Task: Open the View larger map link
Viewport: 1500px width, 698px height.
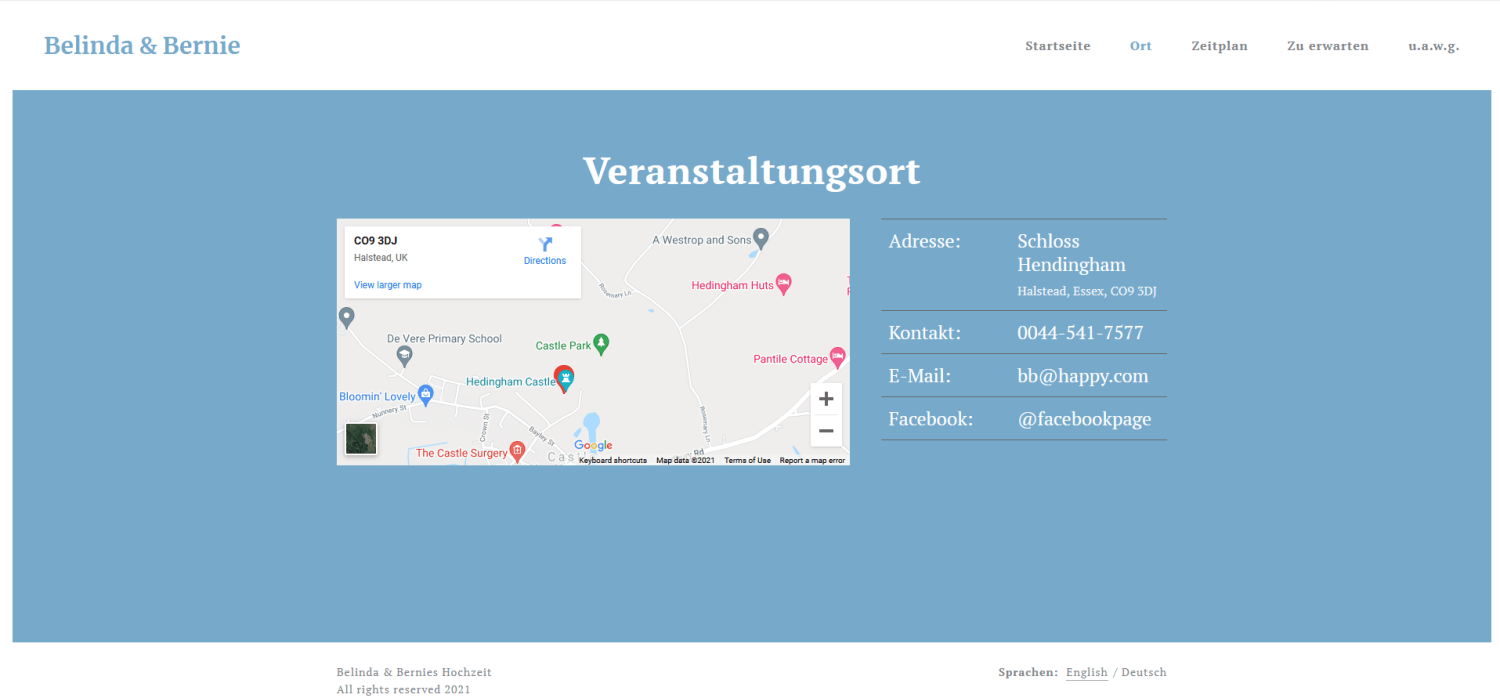Action: [x=388, y=285]
